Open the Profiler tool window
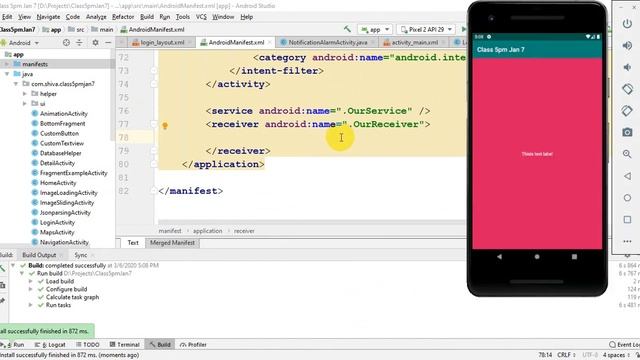 (x=193, y=344)
